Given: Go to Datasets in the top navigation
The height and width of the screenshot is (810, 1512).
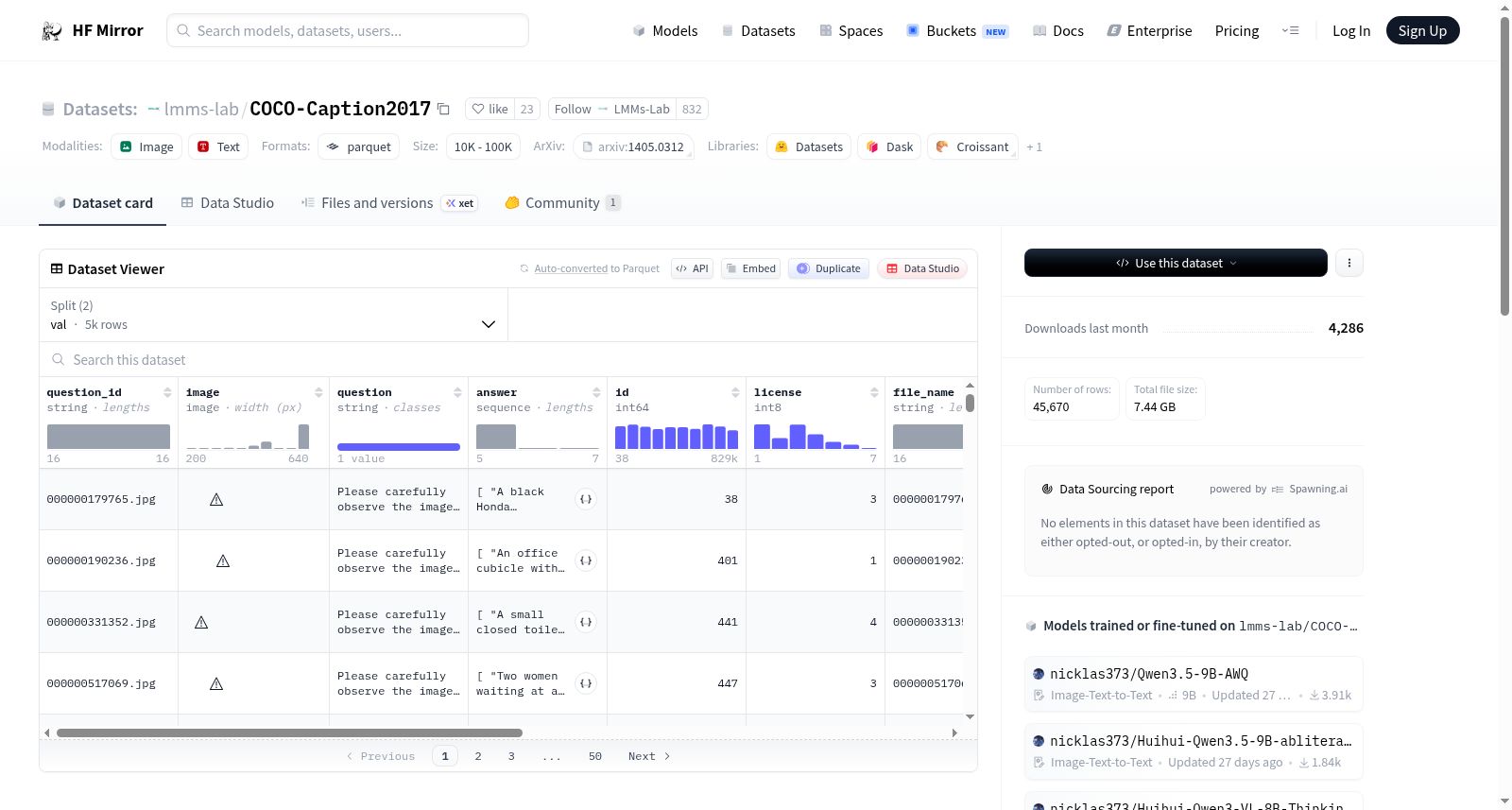Looking at the screenshot, I should (x=759, y=31).
